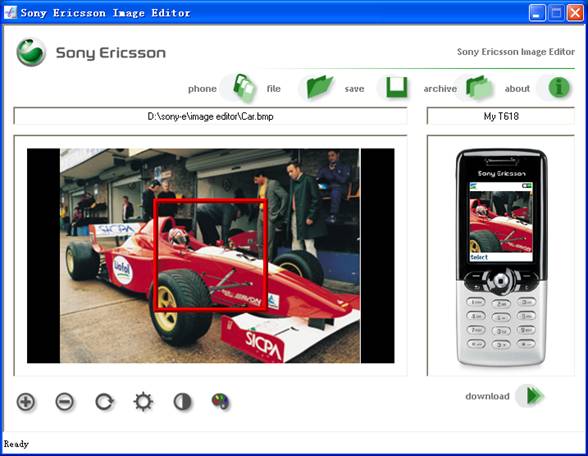
Task: Click the "about" label
Action: pos(517,89)
